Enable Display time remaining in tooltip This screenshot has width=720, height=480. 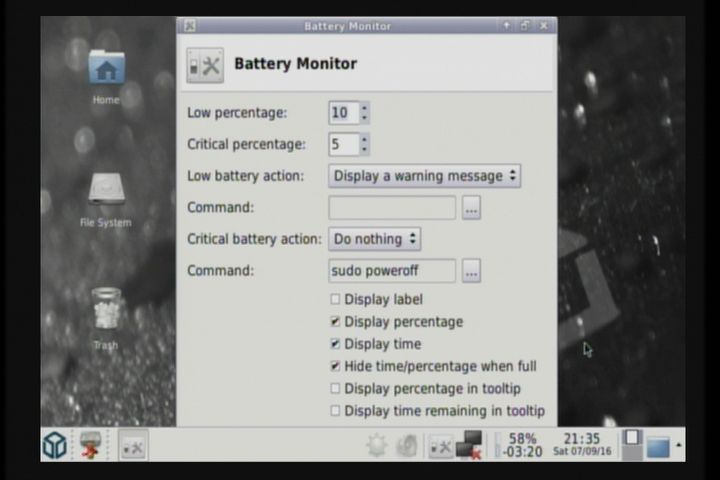pyautogui.click(x=335, y=411)
